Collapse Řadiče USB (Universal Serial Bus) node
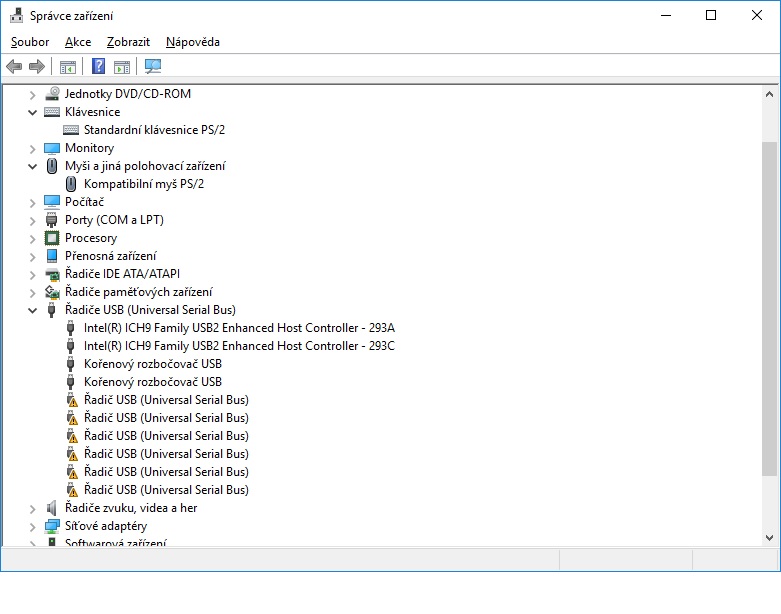 tap(32, 310)
